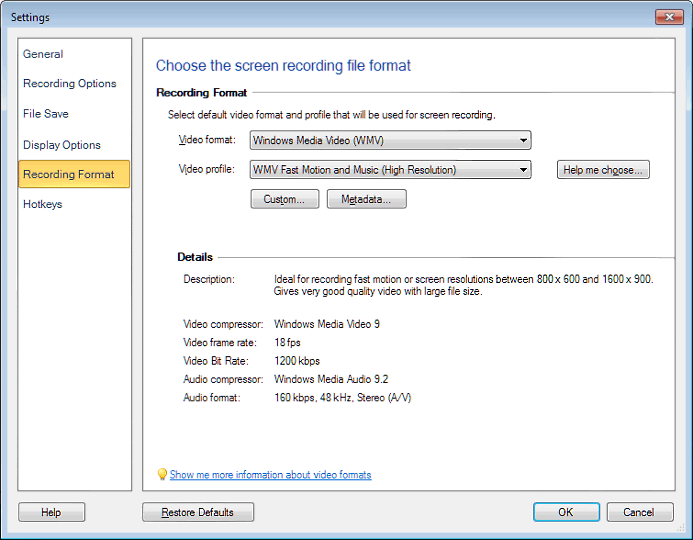Select Recording Format in sidebar
Screen dimensions: 693x540
pos(69,174)
